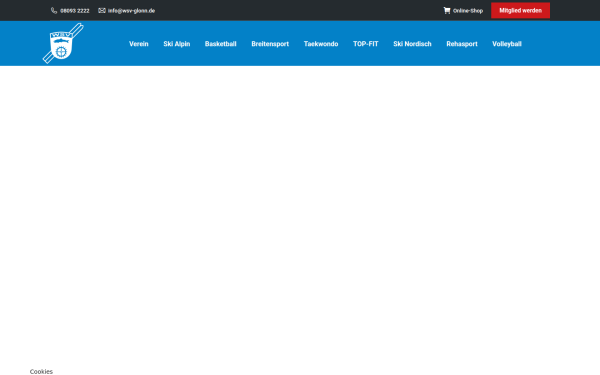Open the Ski Alpin menu
Viewport: 600px width, 375px height.
[177, 44]
